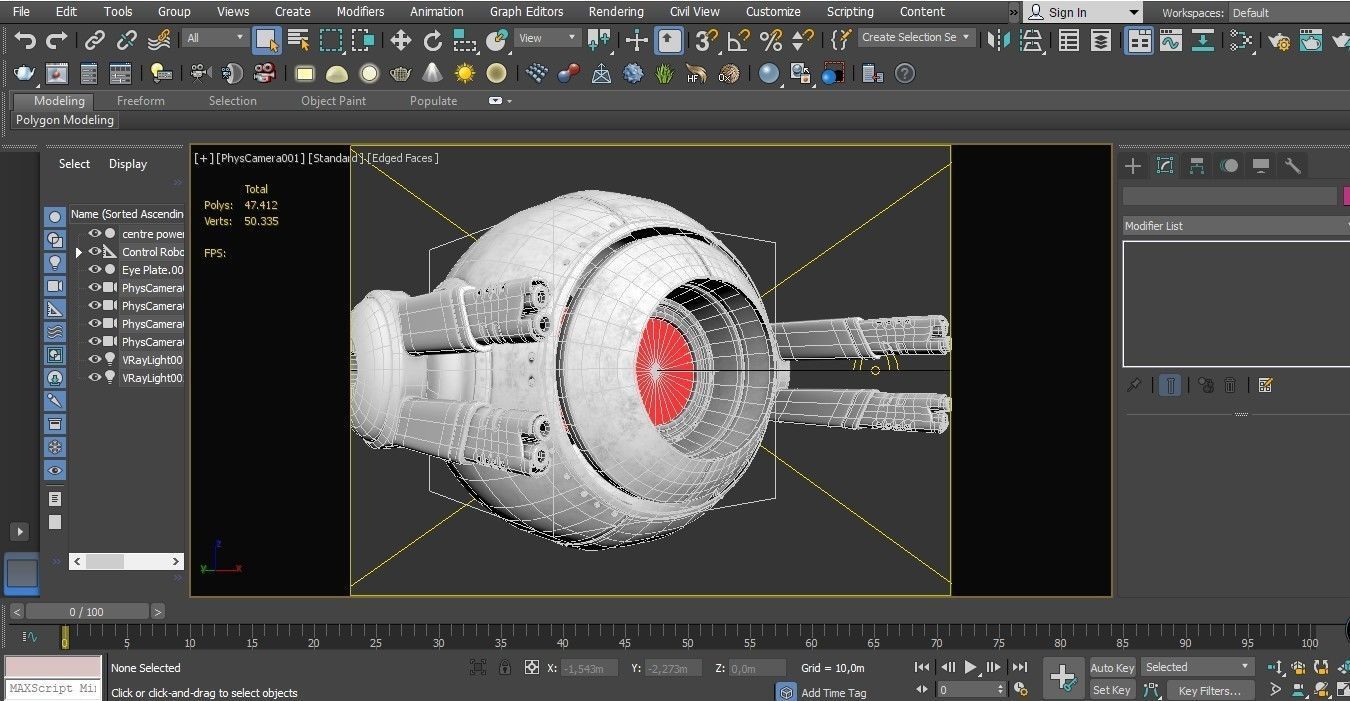Click the Auto Key button

point(1112,668)
